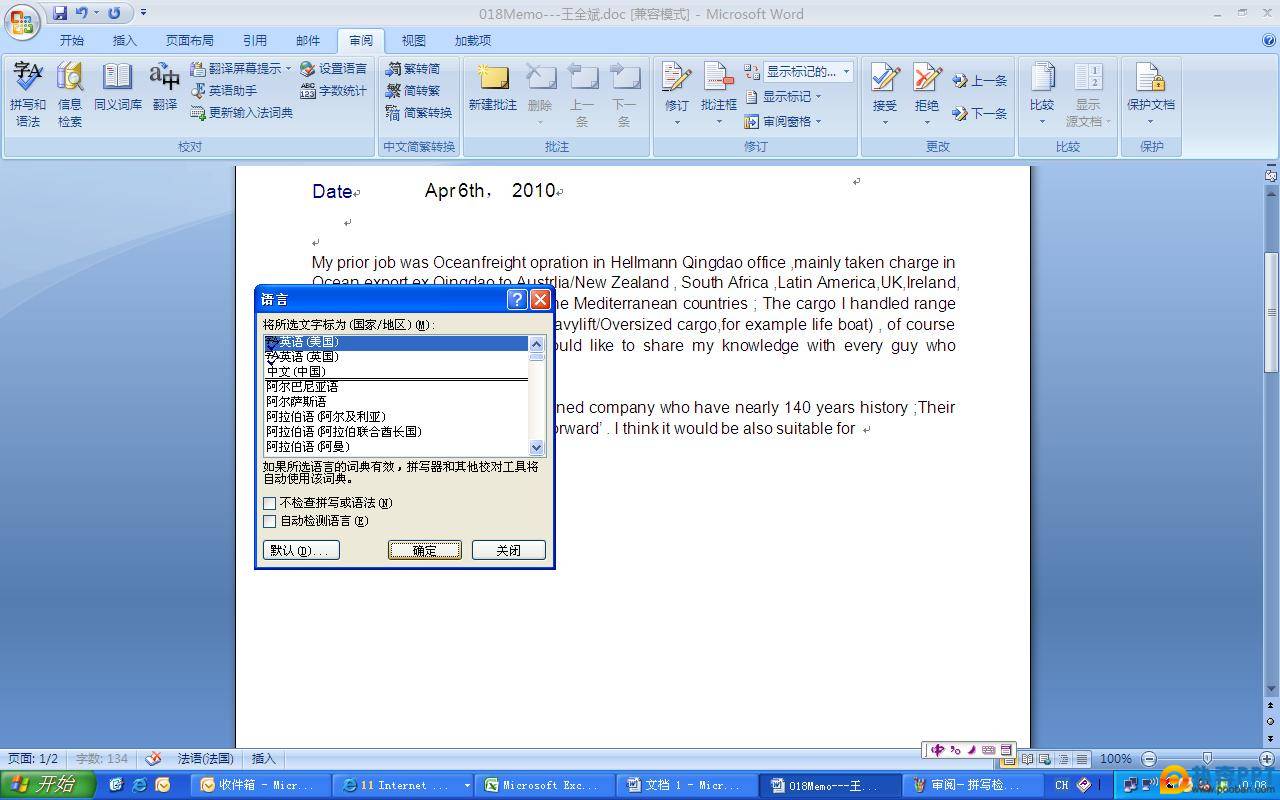Open 翻译屏幕提示 dropdown
Image resolution: width=1280 pixels, height=800 pixels.
[x=240, y=69]
